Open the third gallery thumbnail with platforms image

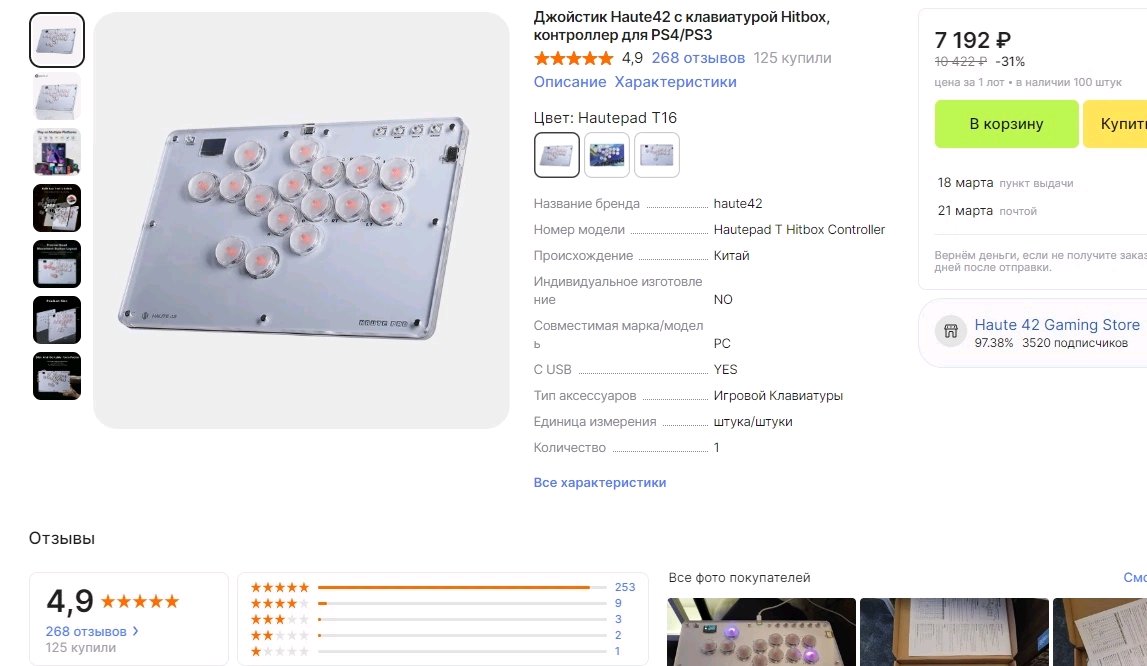click(57, 152)
